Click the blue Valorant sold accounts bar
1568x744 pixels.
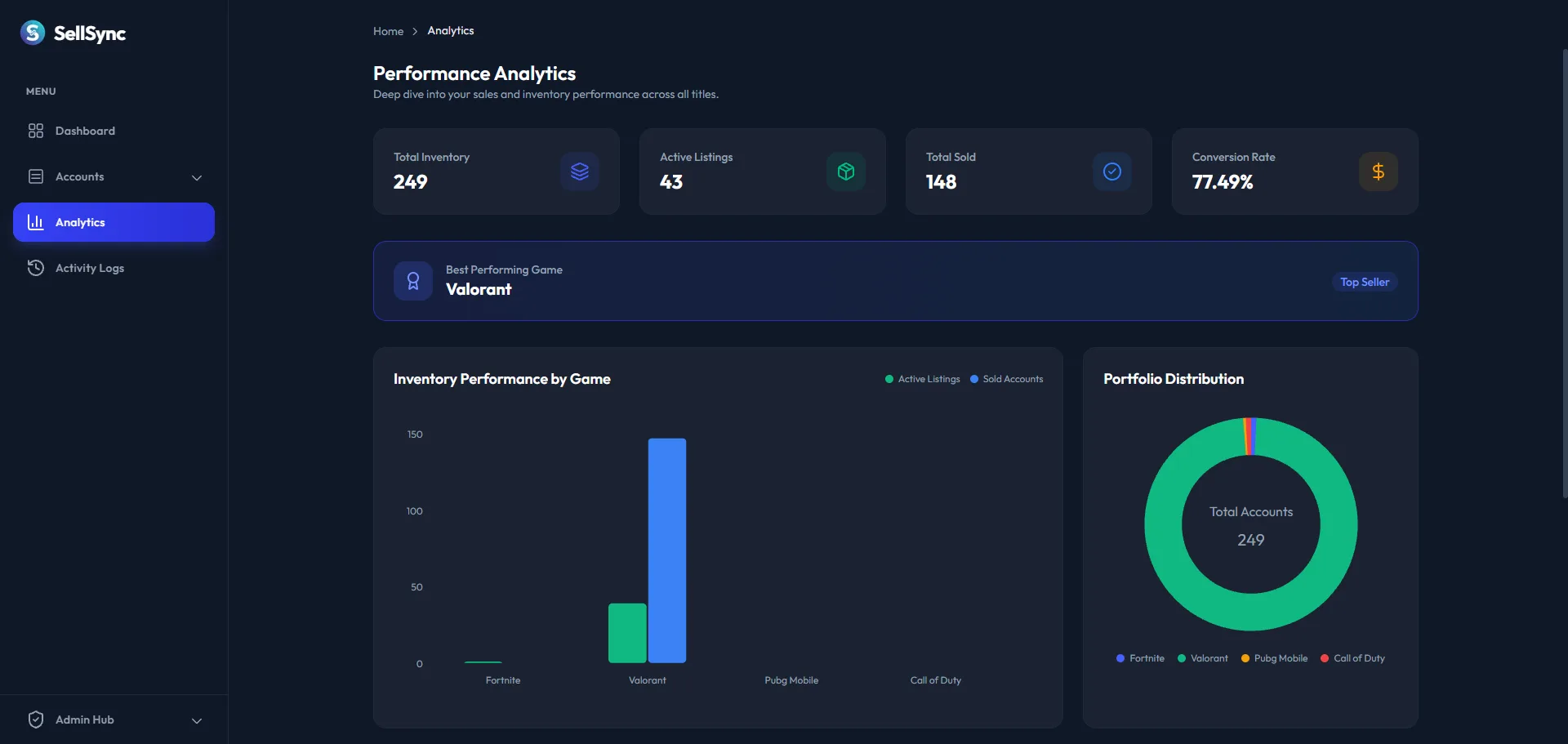point(667,550)
